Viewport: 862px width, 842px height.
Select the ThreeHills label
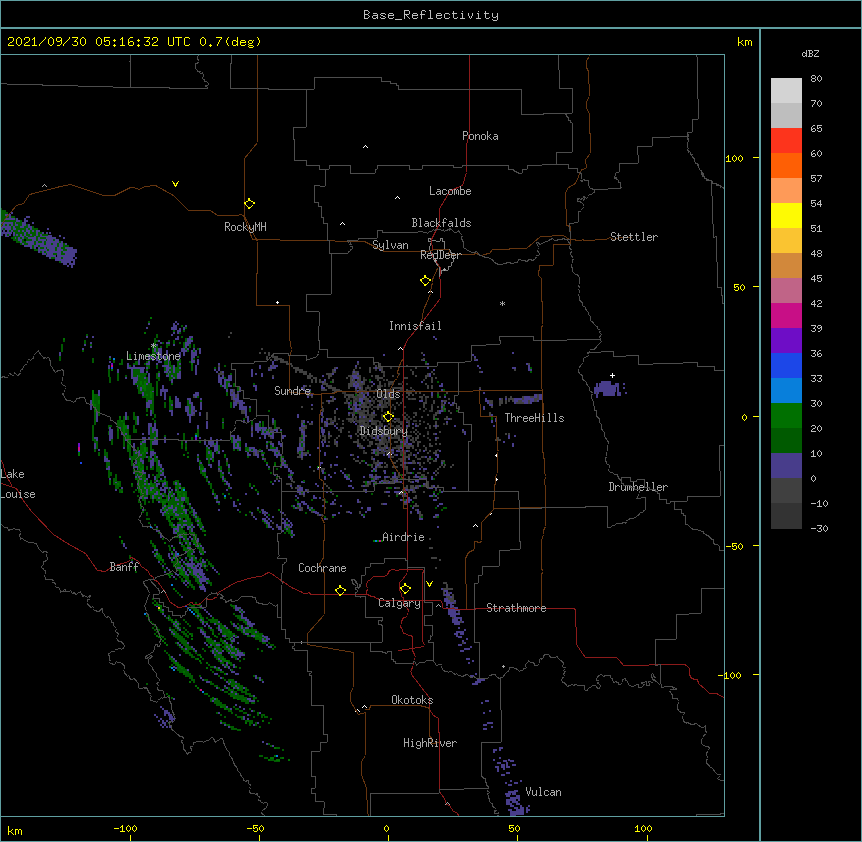(534, 418)
